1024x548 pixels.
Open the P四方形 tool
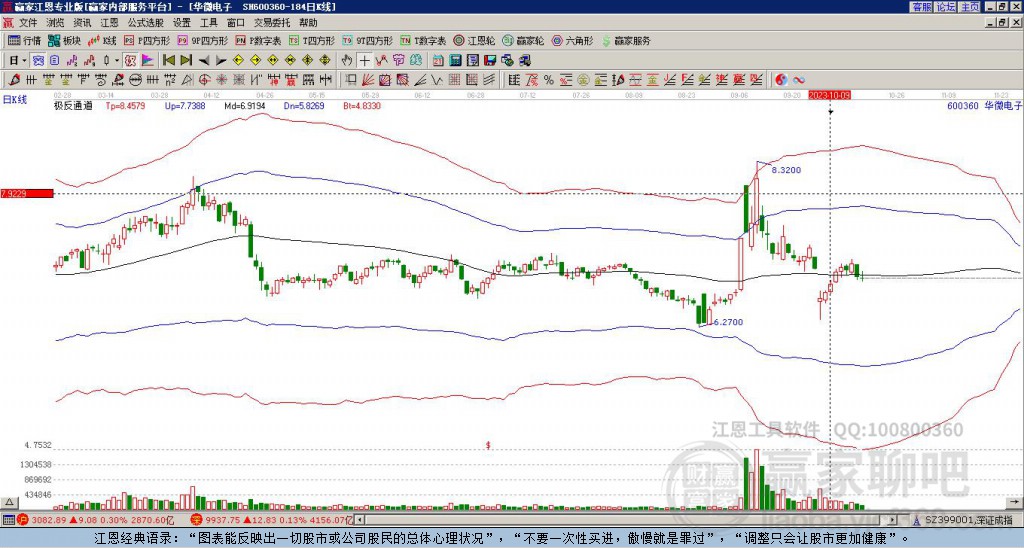click(x=147, y=40)
